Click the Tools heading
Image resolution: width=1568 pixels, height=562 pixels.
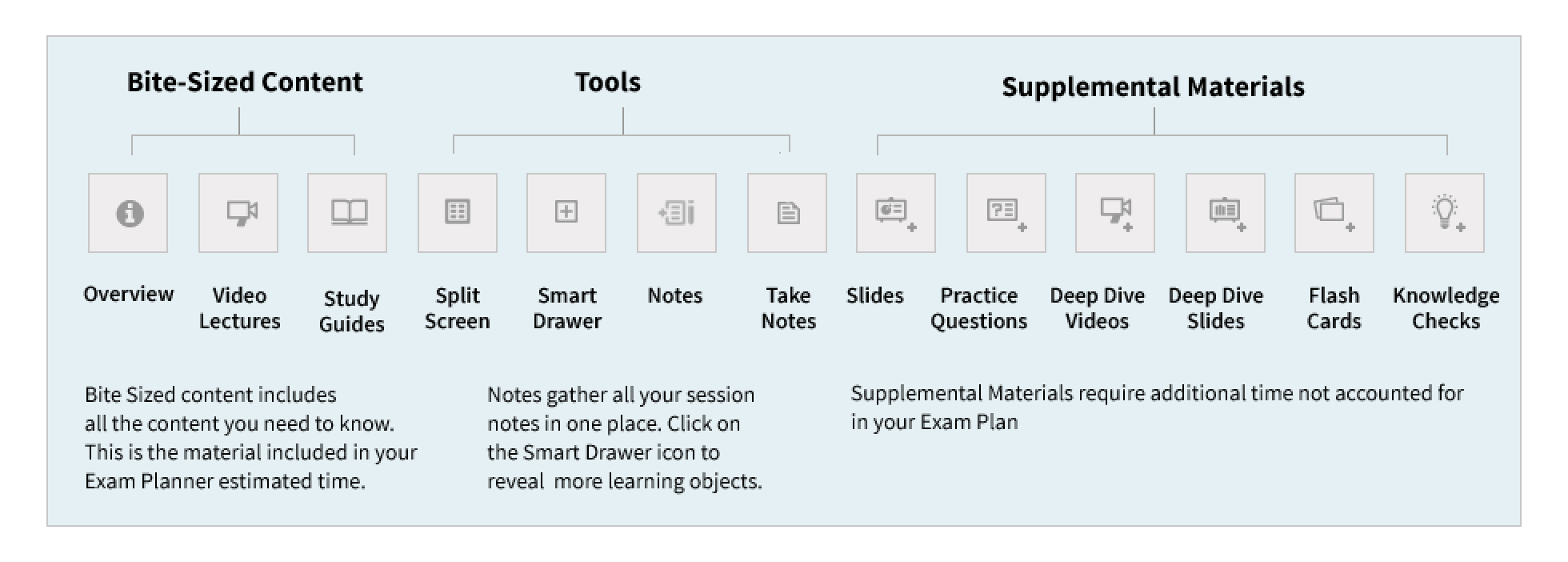[608, 82]
